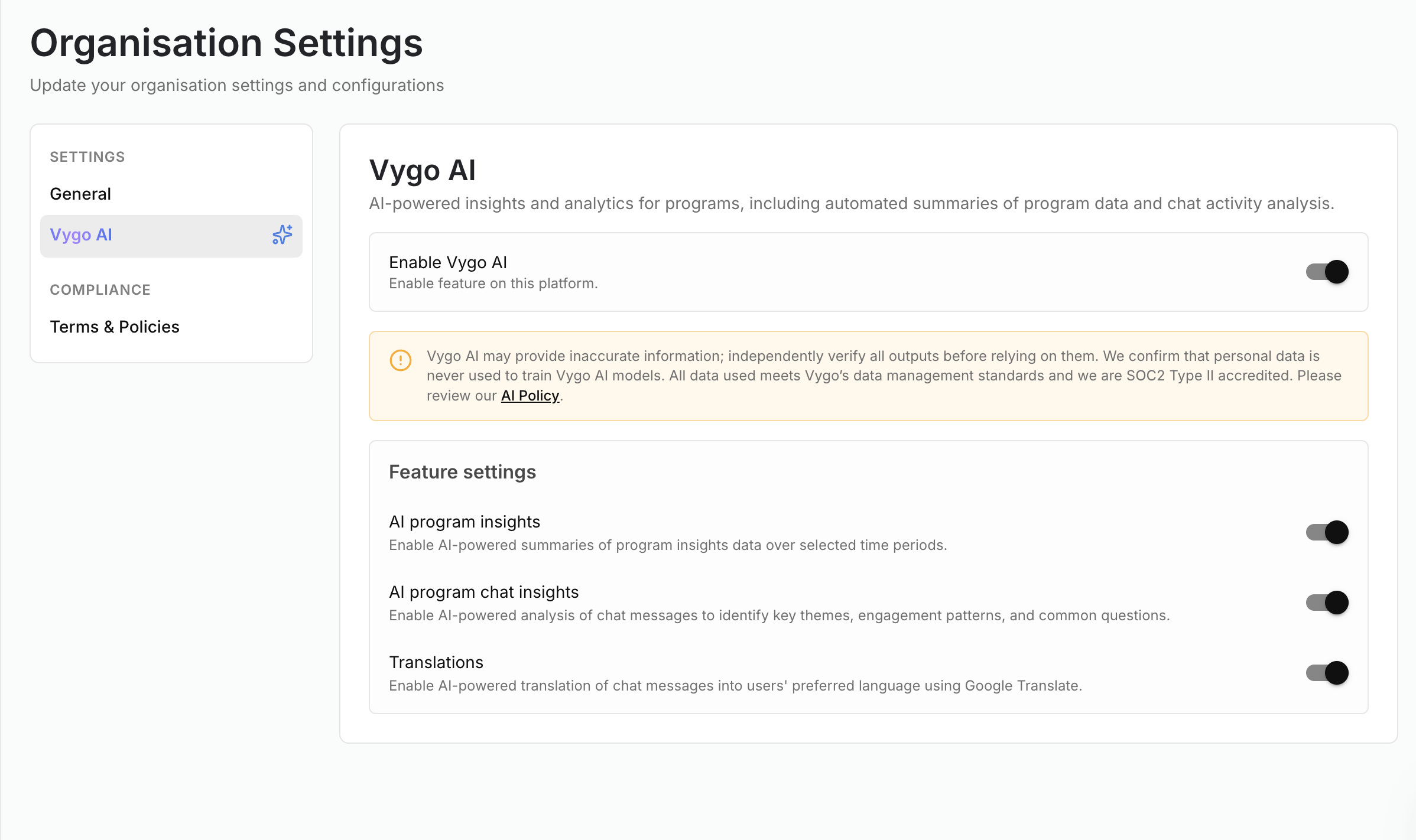Click the "Enable Vygo AI" label text
The height and width of the screenshot is (840, 1416).
tap(447, 262)
